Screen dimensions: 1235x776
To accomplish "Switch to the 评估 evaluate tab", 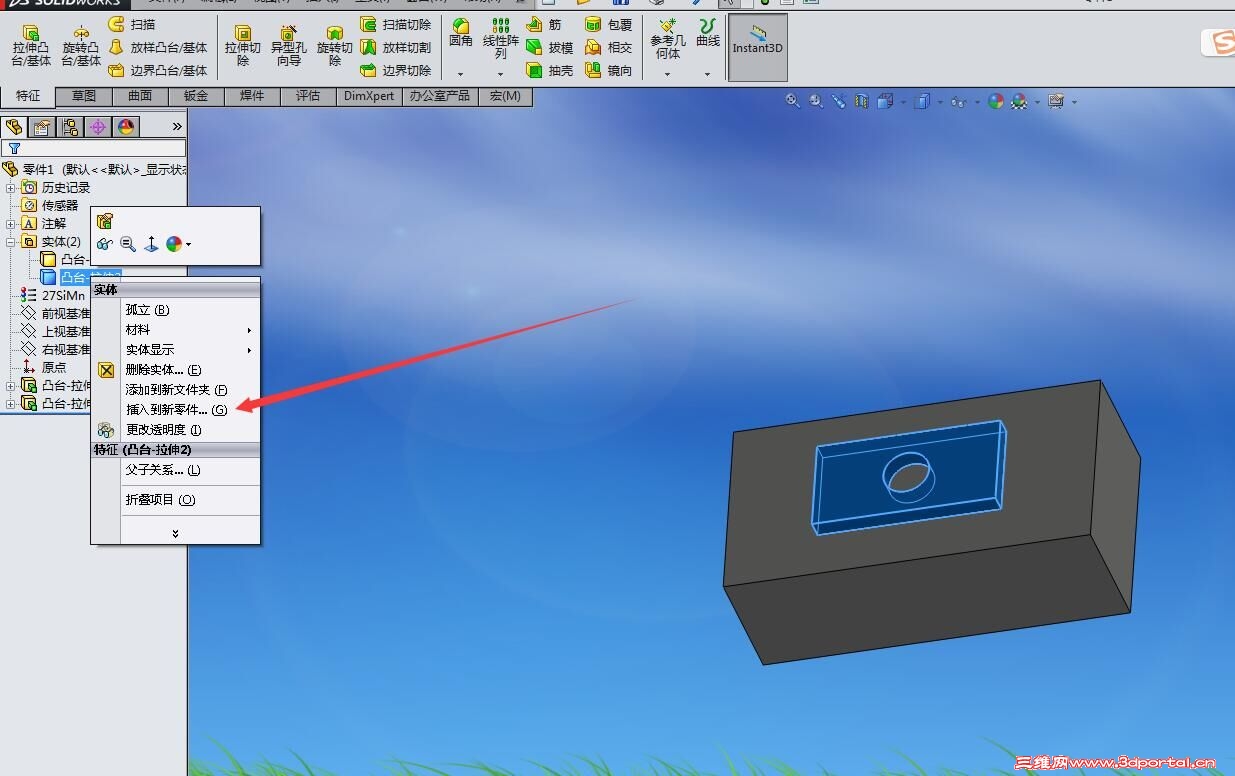I will click(308, 96).
